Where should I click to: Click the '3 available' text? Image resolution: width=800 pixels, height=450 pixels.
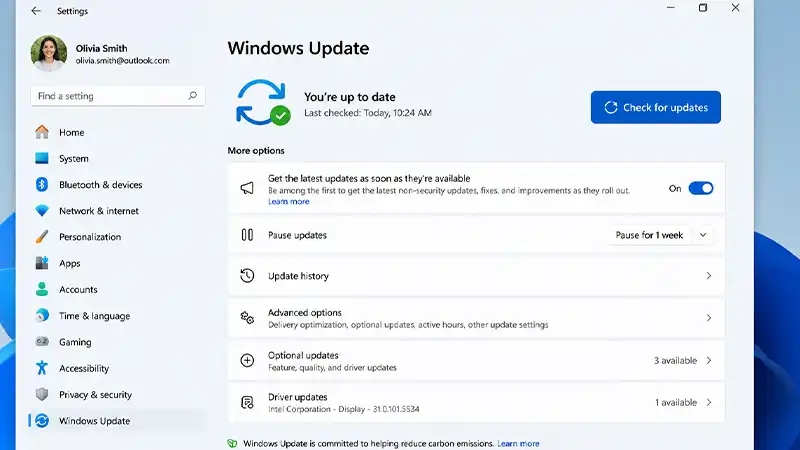pyautogui.click(x=675, y=360)
